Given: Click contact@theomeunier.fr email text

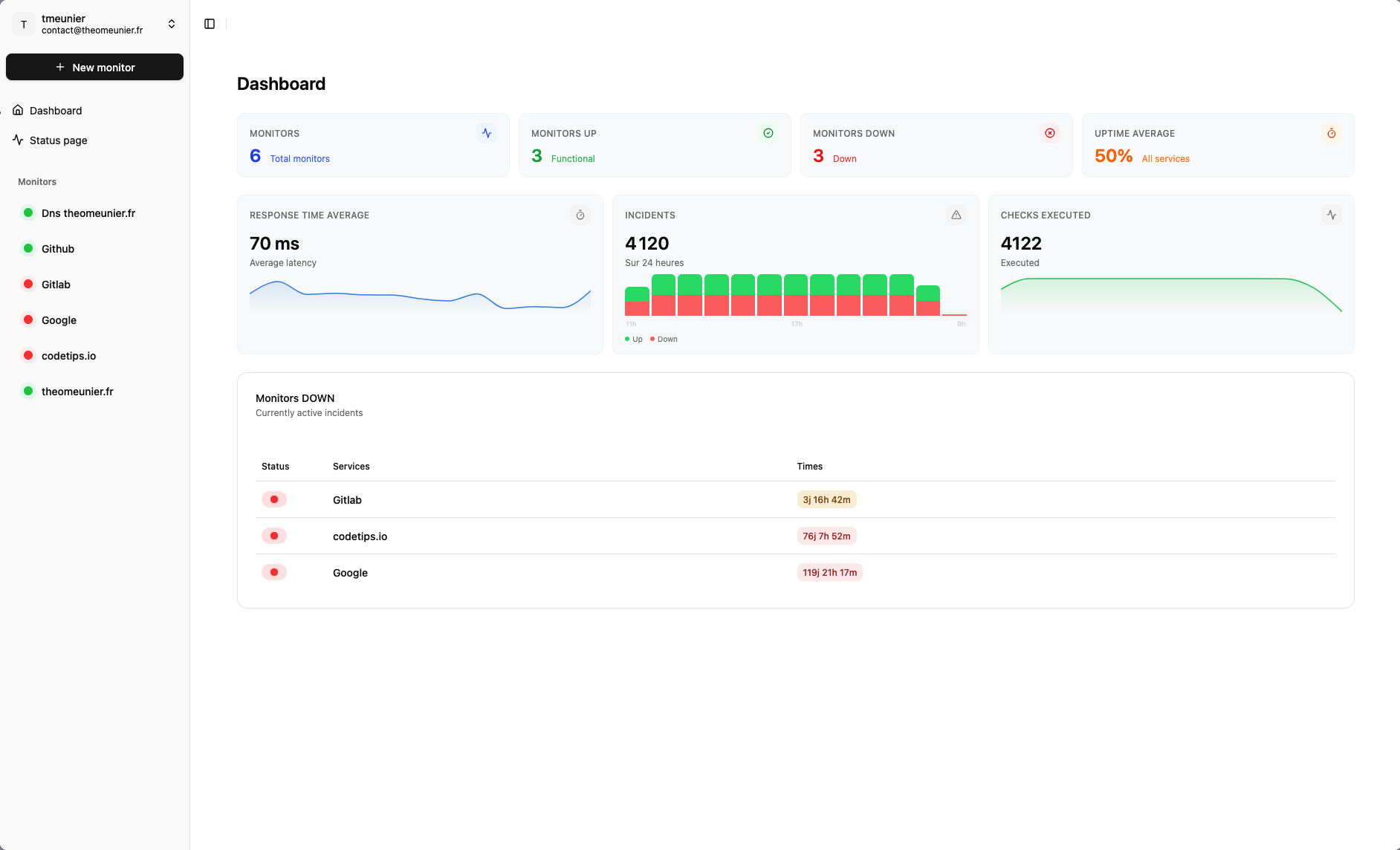Looking at the screenshot, I should (x=92, y=30).
